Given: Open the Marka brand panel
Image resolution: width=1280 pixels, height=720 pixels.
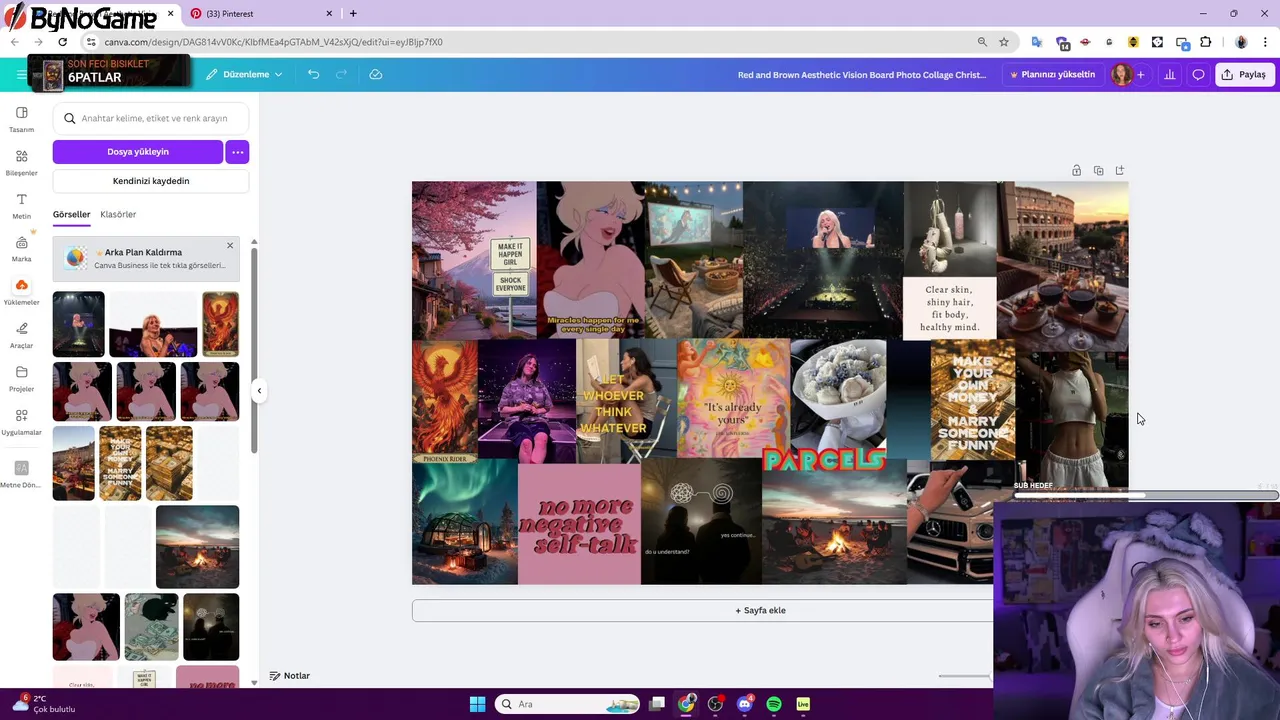Looking at the screenshot, I should coord(21,249).
